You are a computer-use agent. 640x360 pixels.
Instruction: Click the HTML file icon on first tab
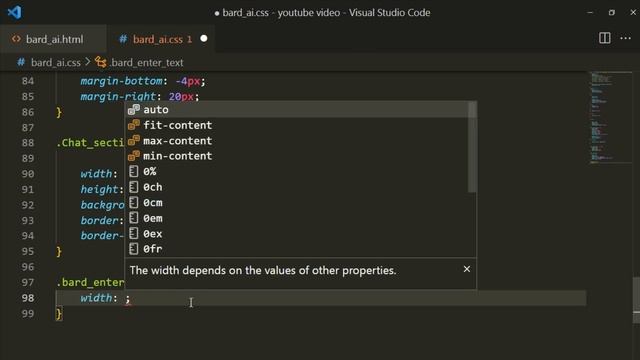[16, 39]
